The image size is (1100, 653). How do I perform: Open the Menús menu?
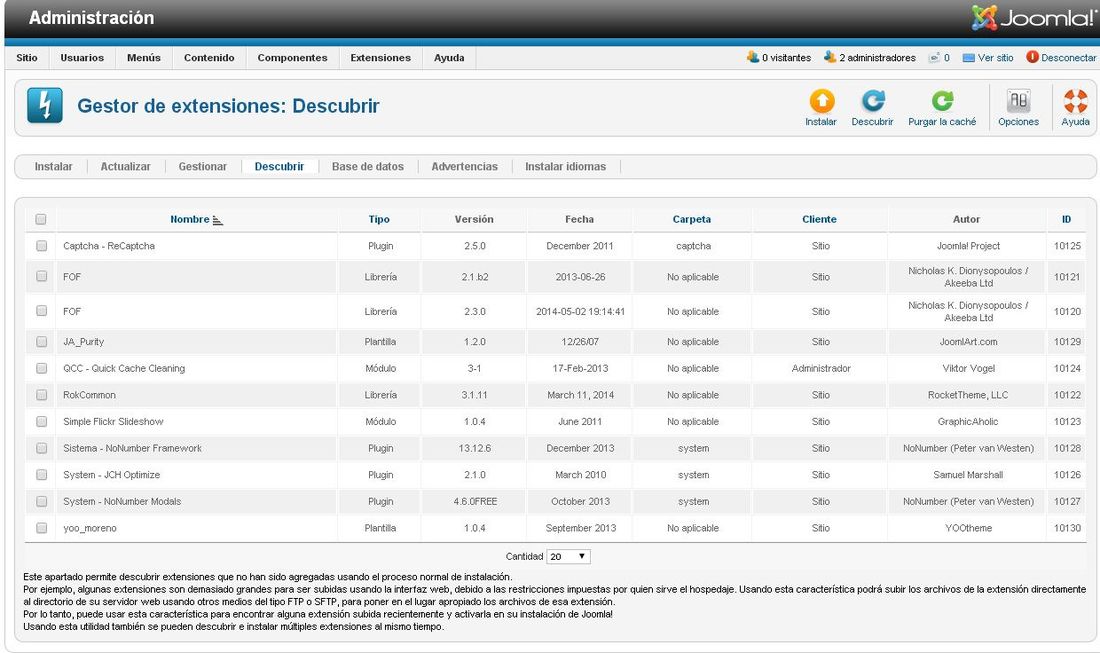(x=144, y=58)
